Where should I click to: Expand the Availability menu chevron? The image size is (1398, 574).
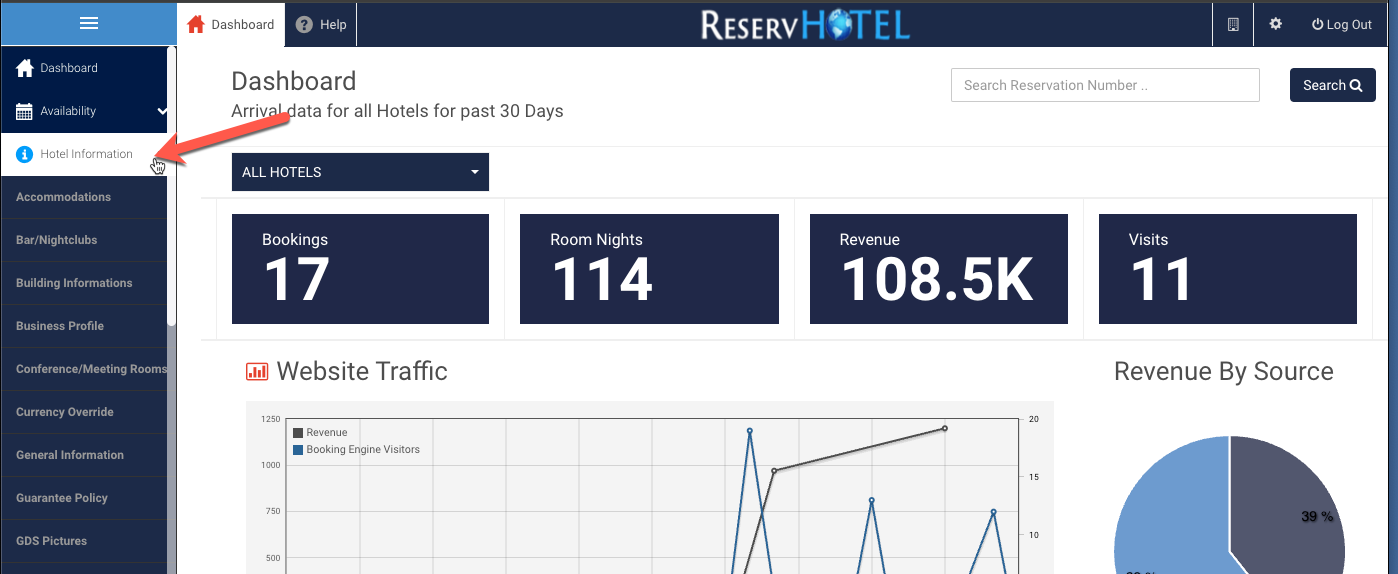162,111
